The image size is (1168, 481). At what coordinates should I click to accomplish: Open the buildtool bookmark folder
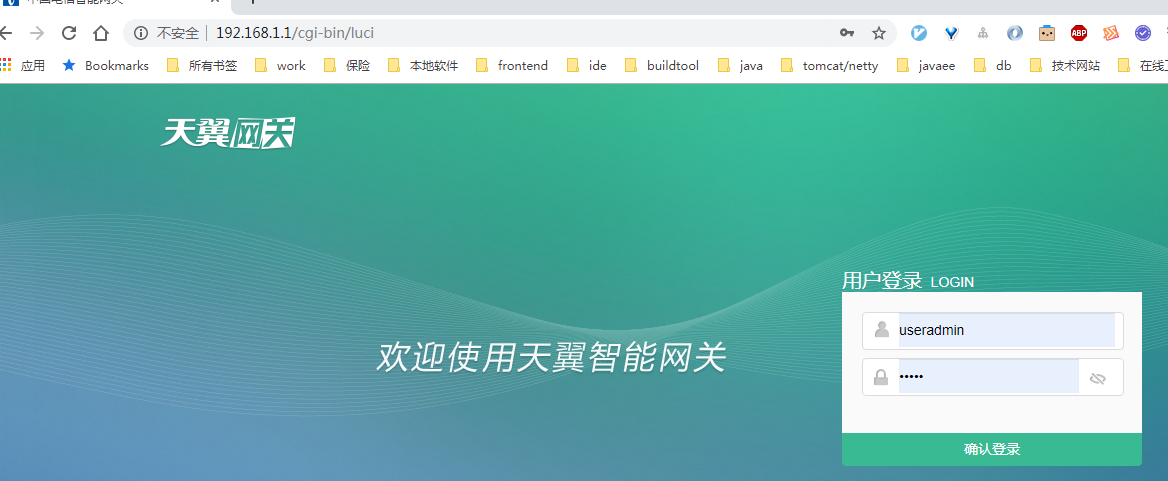click(662, 66)
